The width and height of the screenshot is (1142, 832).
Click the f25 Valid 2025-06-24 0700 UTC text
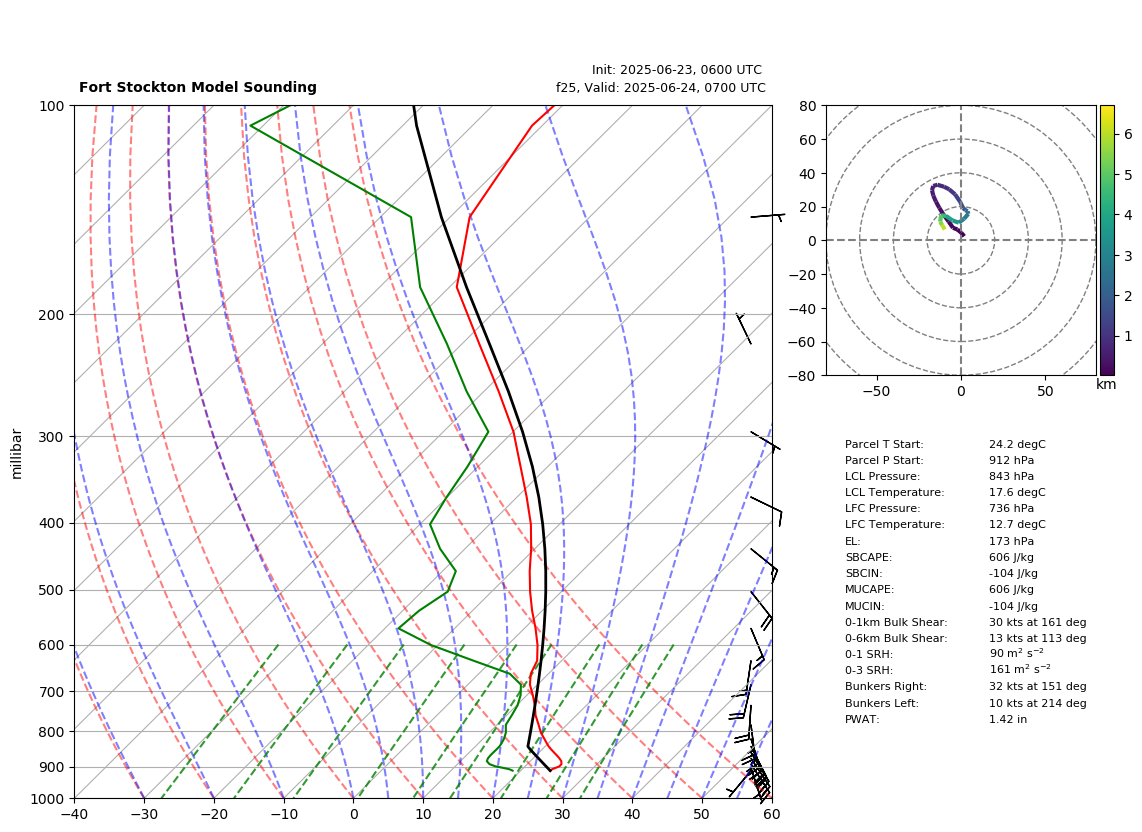[661, 88]
